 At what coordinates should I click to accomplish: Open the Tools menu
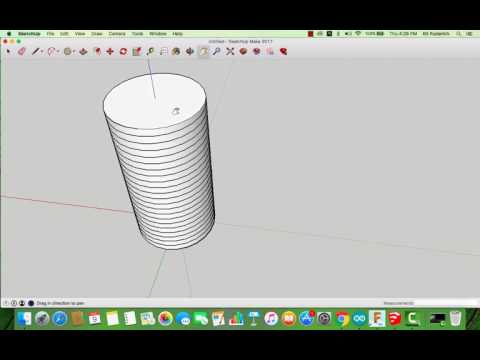click(x=137, y=34)
